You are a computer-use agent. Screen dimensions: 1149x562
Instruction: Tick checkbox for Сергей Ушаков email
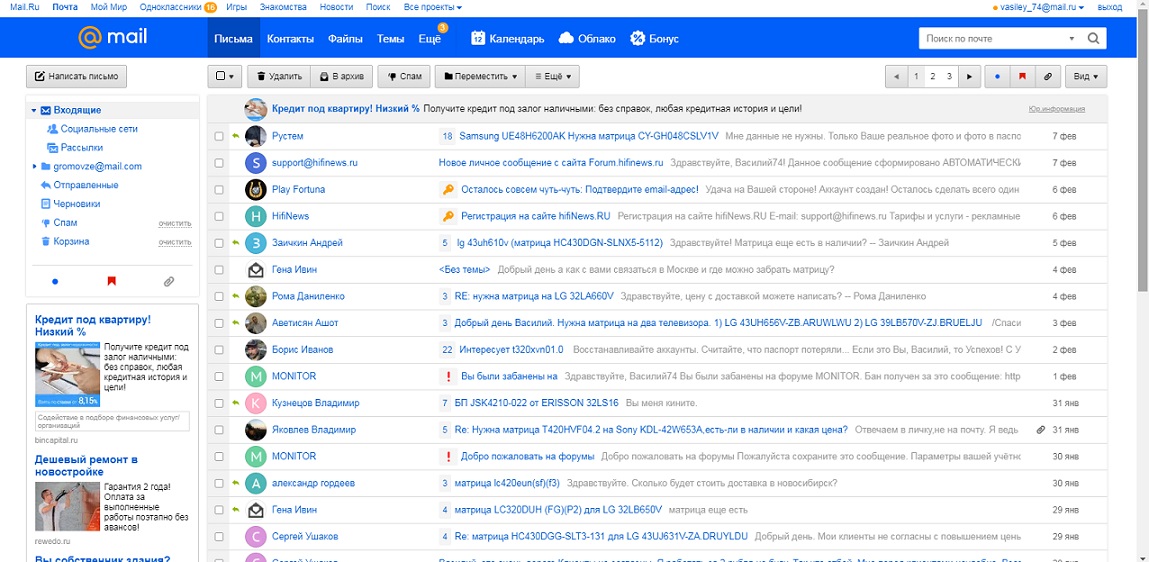[219, 536]
